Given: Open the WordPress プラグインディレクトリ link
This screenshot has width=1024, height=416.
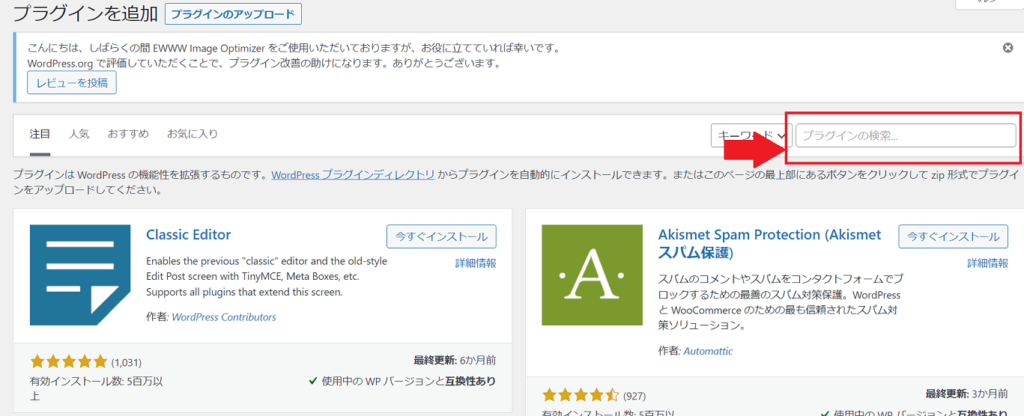Looking at the screenshot, I should (353, 175).
